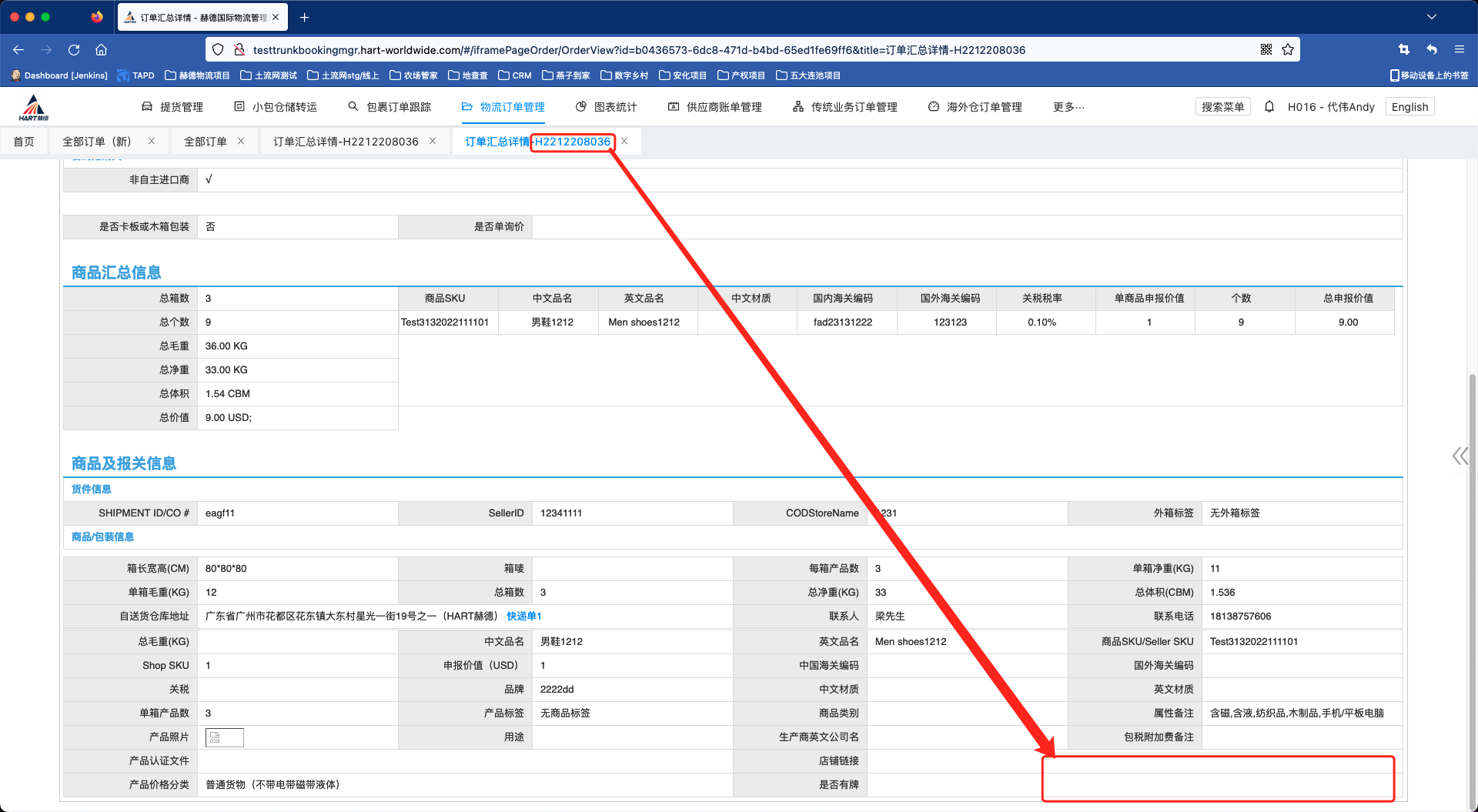
Task: Open the 物流订单管理 menu
Action: (503, 107)
